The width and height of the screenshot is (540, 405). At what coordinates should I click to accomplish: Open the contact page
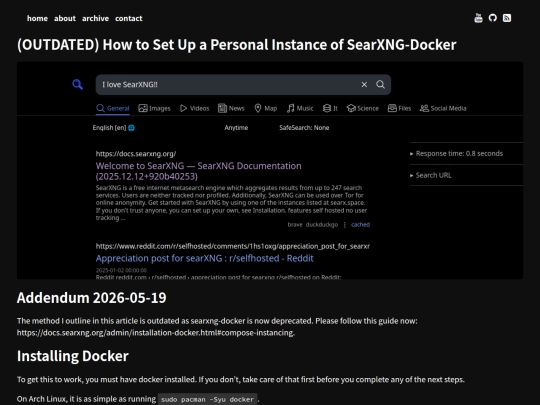coord(128,18)
